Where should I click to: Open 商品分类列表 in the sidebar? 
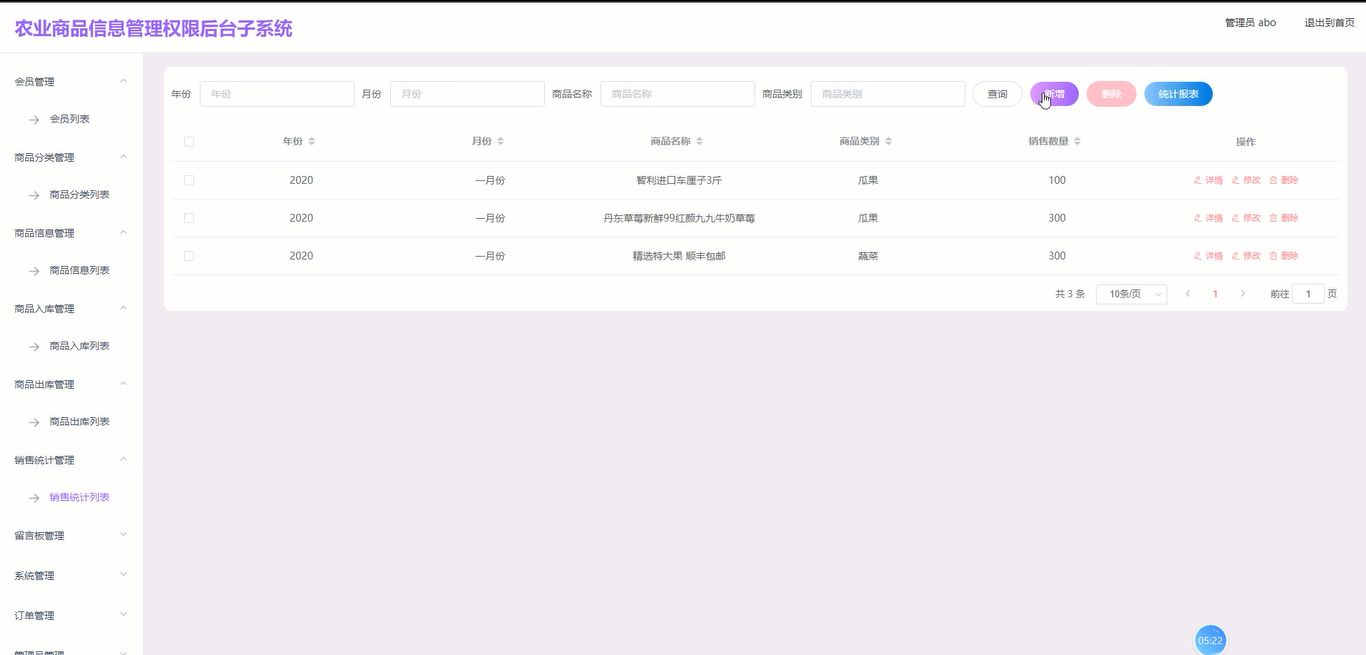80,195
